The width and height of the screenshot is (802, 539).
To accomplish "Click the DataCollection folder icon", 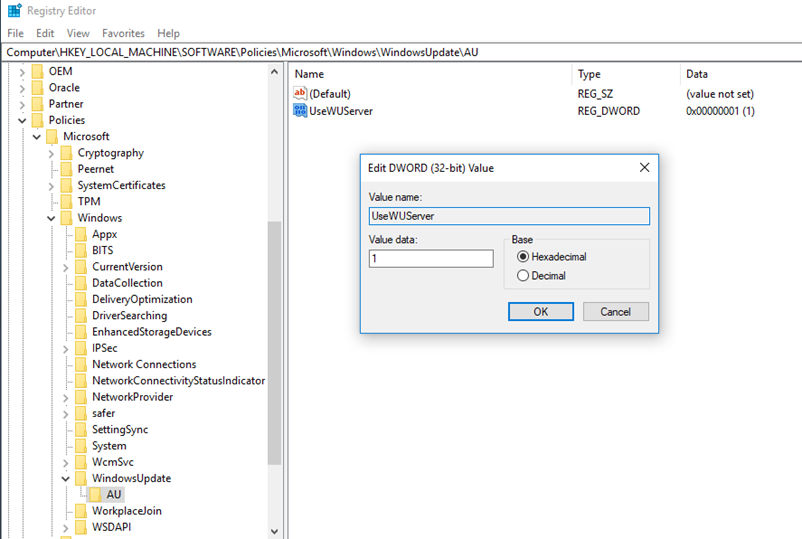I will click(x=81, y=283).
